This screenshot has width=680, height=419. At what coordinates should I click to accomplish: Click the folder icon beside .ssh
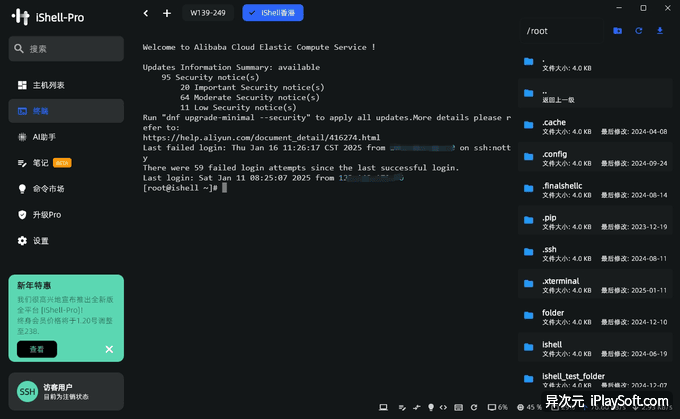point(528,252)
